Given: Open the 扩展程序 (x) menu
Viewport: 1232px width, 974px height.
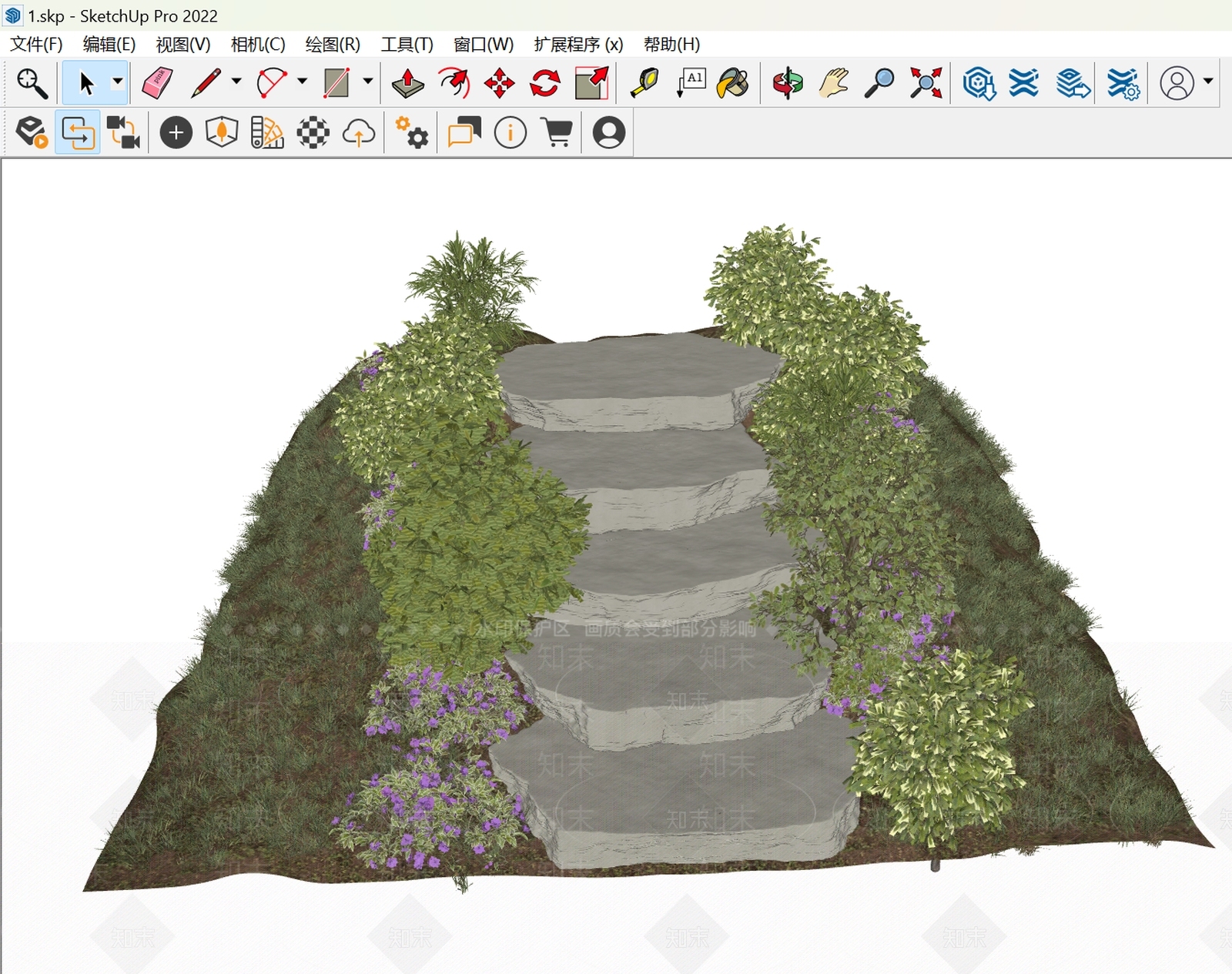Looking at the screenshot, I should (x=578, y=45).
